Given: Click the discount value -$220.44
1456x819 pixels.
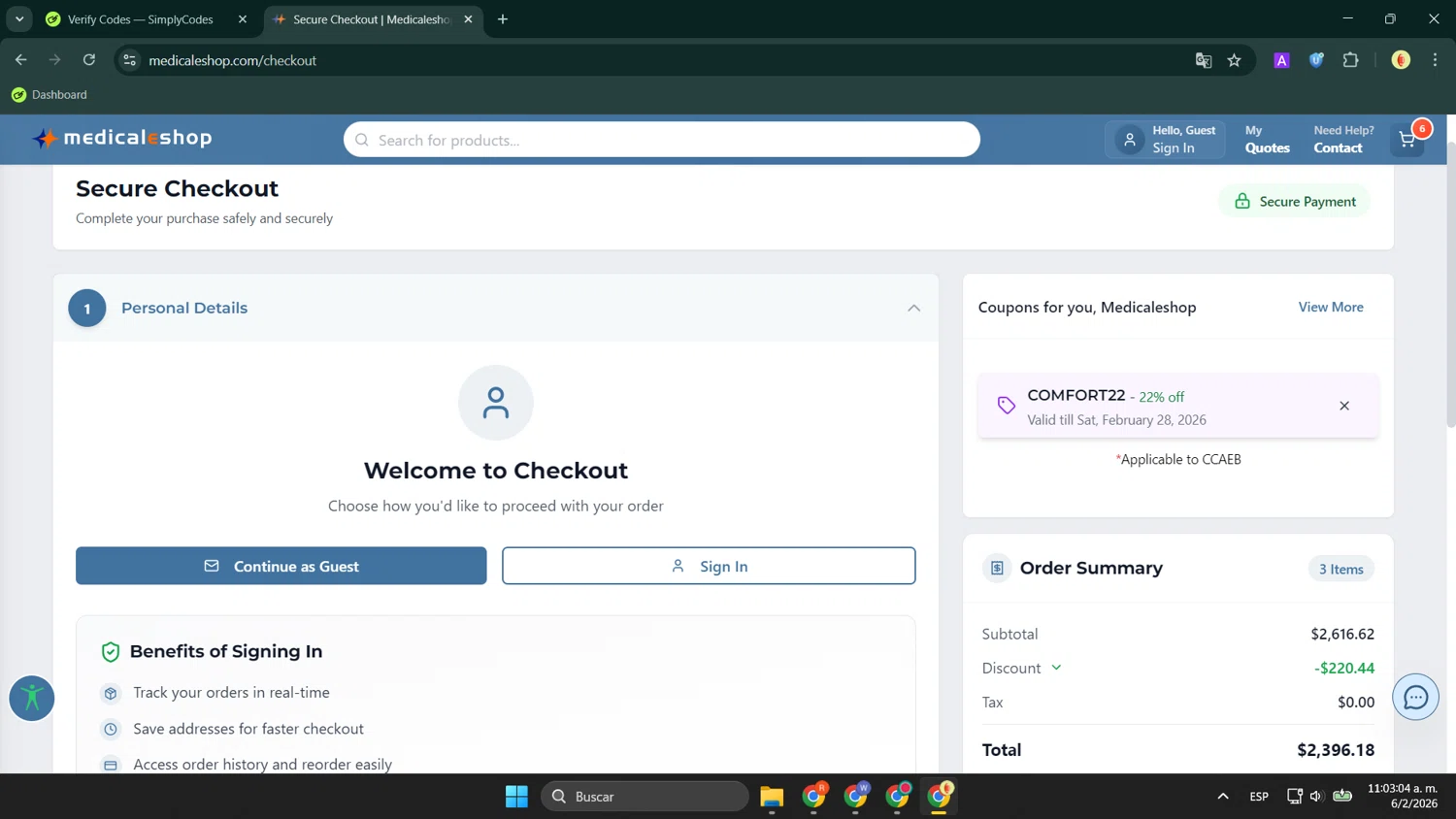Looking at the screenshot, I should coord(1344,668).
